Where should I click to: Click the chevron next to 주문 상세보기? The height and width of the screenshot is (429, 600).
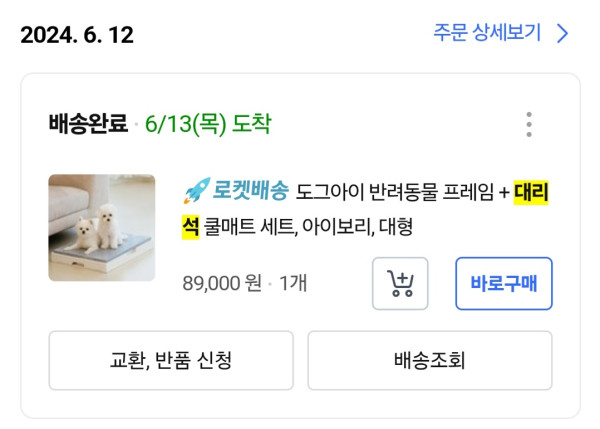562,34
